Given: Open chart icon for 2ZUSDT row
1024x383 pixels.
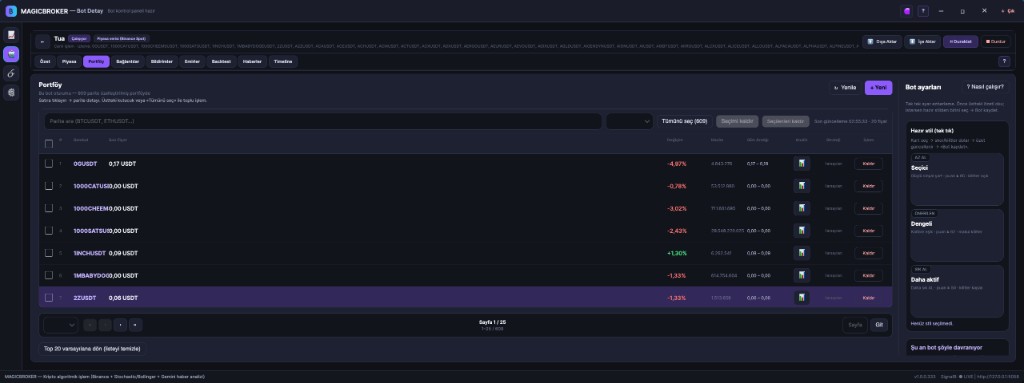Looking at the screenshot, I should (801, 297).
